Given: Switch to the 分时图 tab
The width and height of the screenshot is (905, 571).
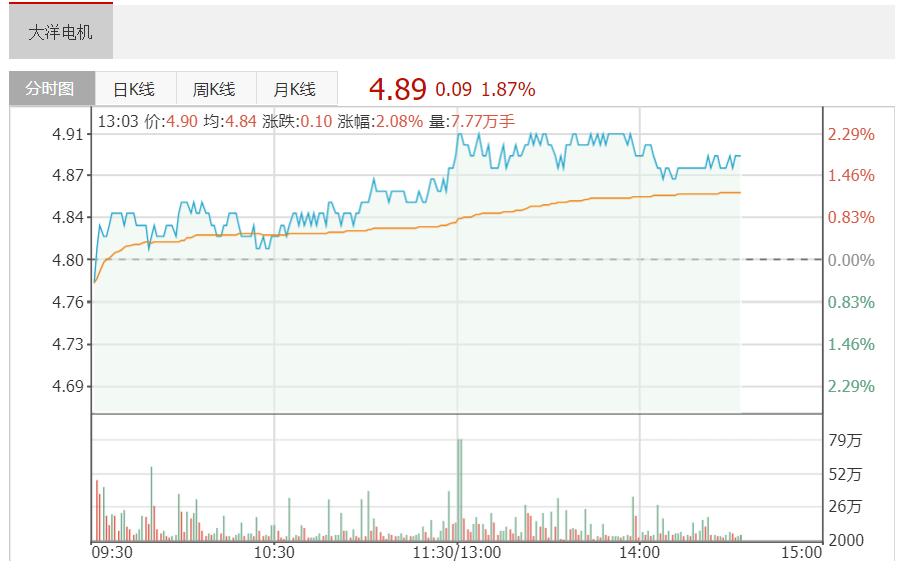Looking at the screenshot, I should [52, 88].
